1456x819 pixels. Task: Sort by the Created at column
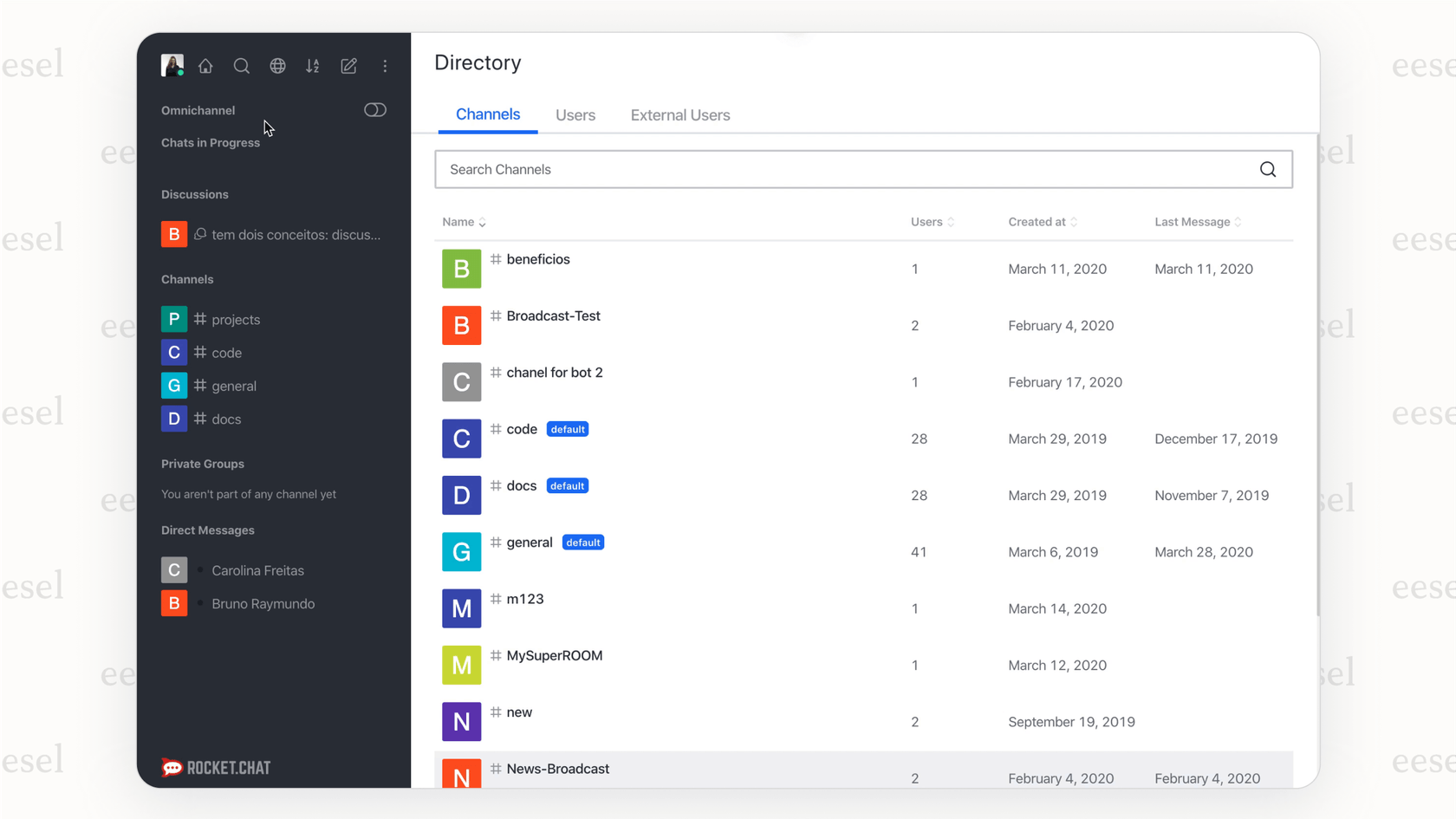(x=1041, y=222)
